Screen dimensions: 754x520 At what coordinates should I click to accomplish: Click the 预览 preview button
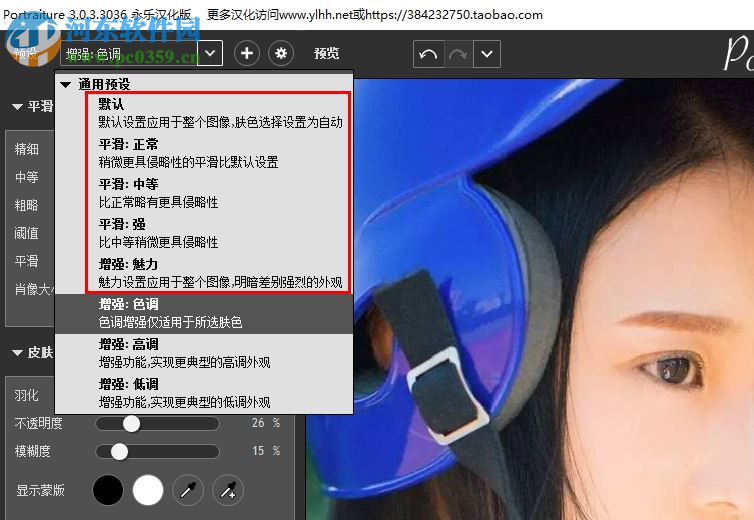click(x=327, y=53)
